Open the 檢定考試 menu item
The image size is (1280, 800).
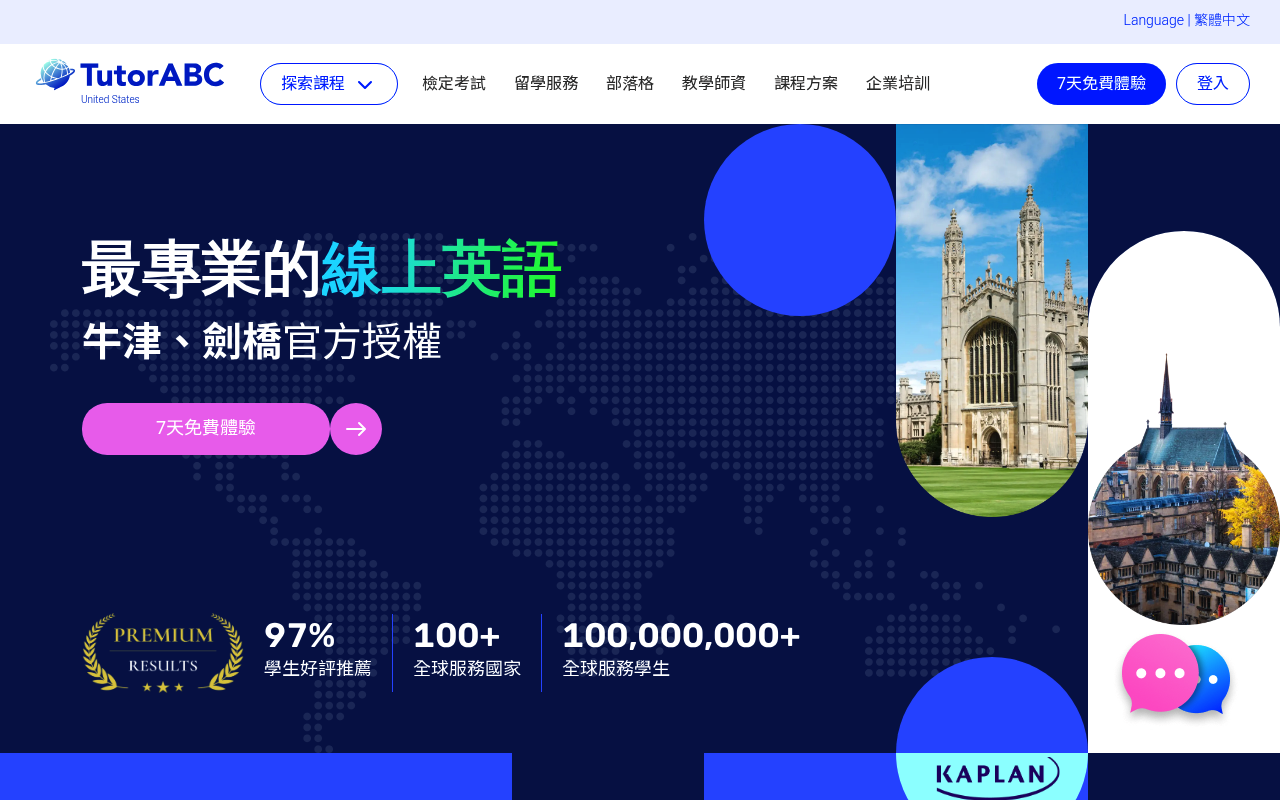(454, 84)
